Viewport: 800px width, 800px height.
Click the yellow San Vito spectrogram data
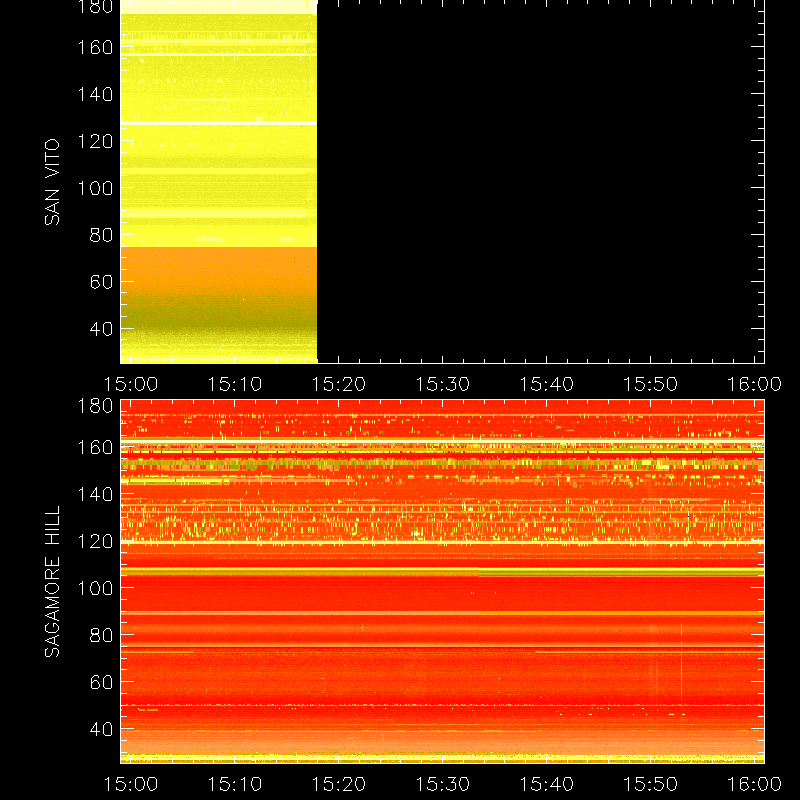pos(218,181)
